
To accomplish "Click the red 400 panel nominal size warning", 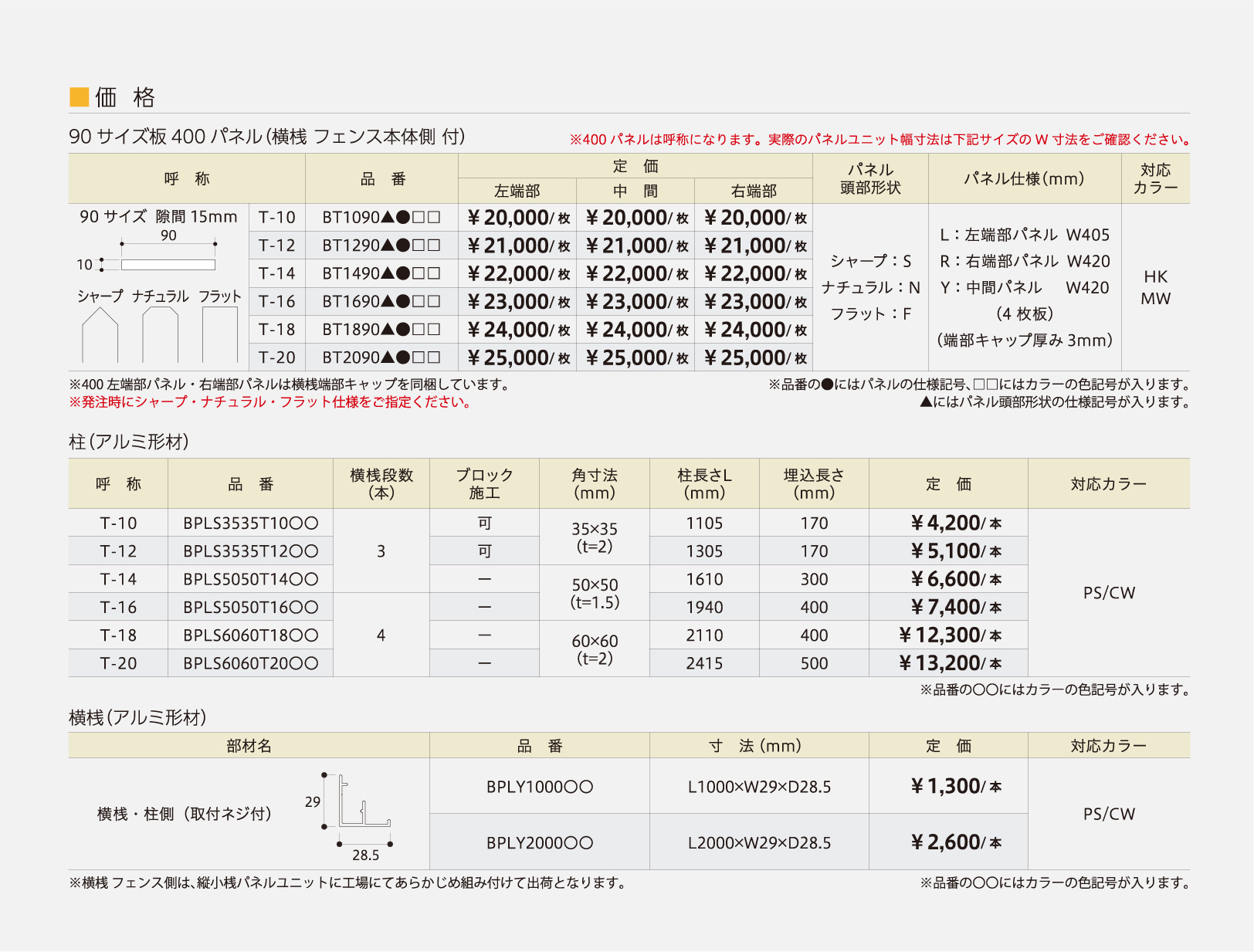I will [x=879, y=139].
